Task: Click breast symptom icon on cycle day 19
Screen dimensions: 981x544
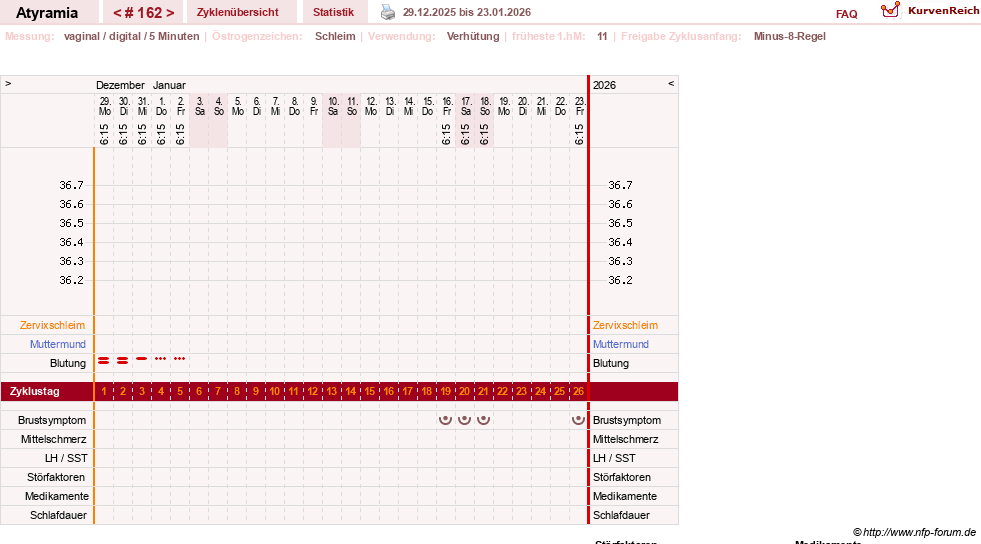Action: coord(445,420)
